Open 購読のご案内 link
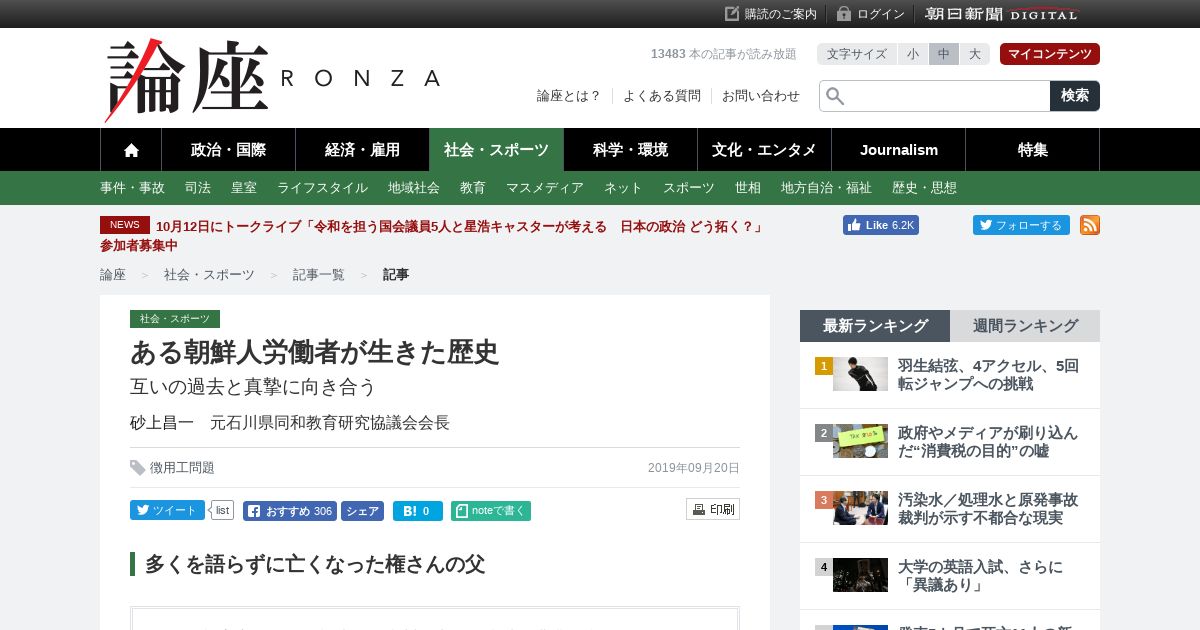1200x630 pixels. 771,14
